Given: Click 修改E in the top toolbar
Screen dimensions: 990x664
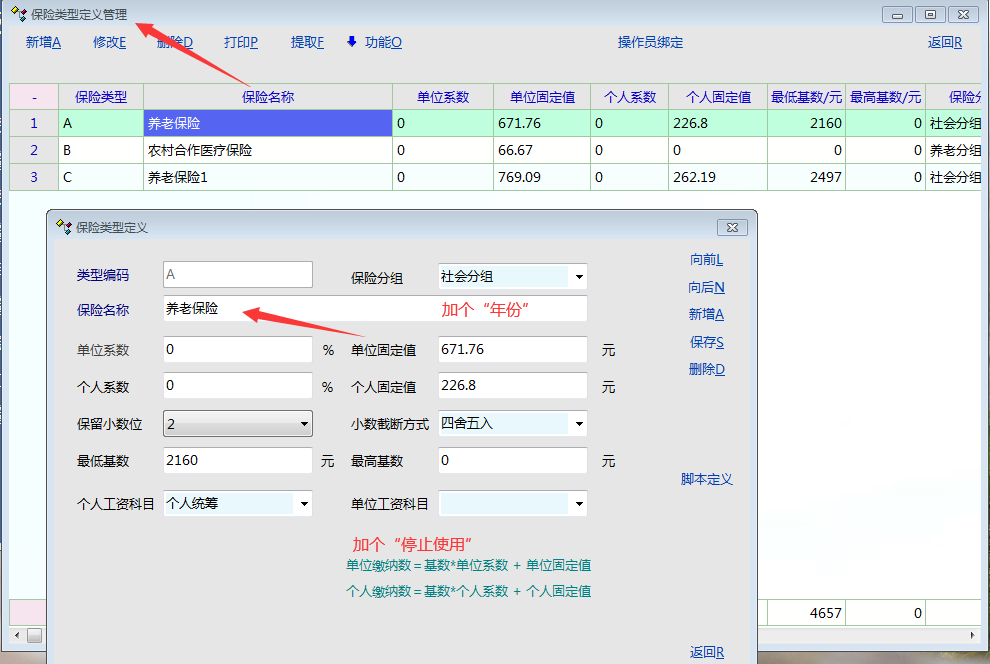Looking at the screenshot, I should (109, 42).
